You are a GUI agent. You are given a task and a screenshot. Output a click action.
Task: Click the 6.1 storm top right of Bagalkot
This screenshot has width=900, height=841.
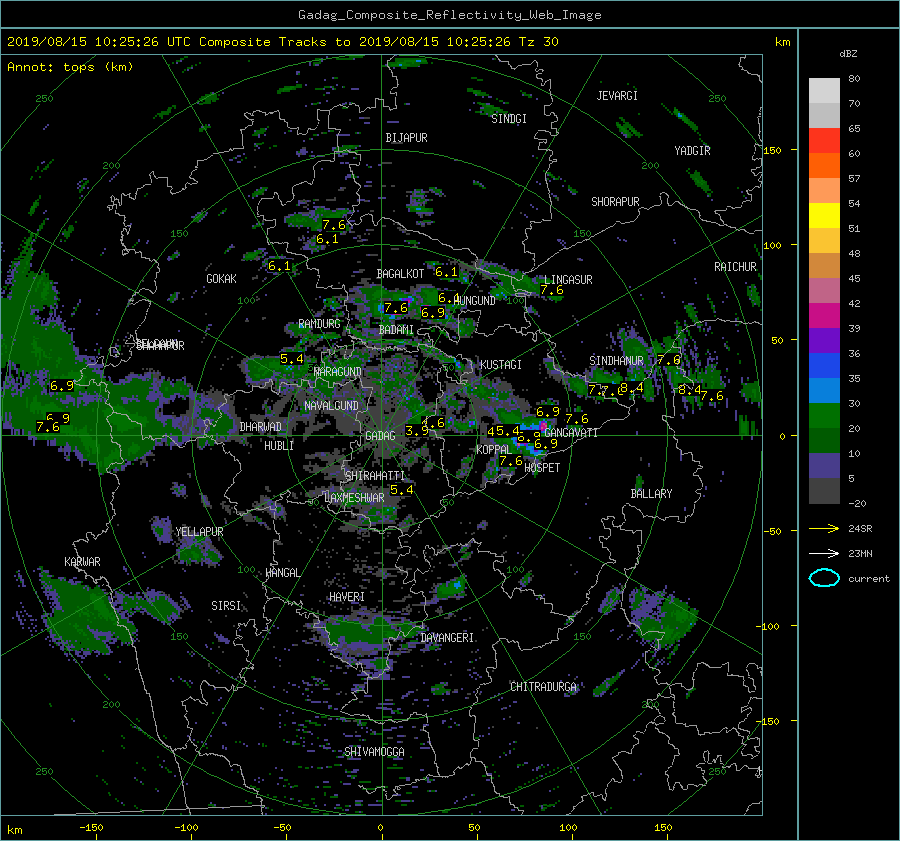click(446, 272)
